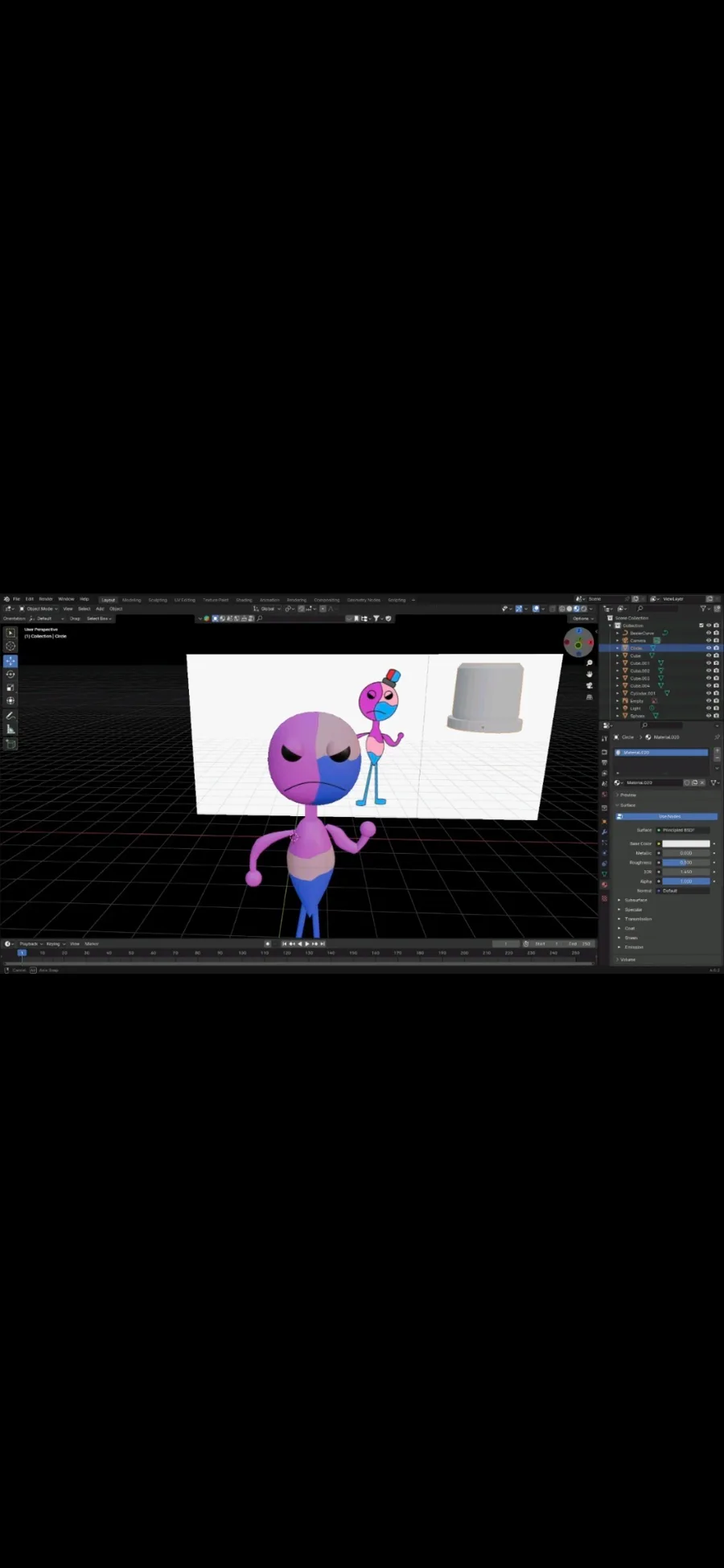Click the viewport zoom magnifier icon
This screenshot has width=724, height=1568.
coord(590,663)
